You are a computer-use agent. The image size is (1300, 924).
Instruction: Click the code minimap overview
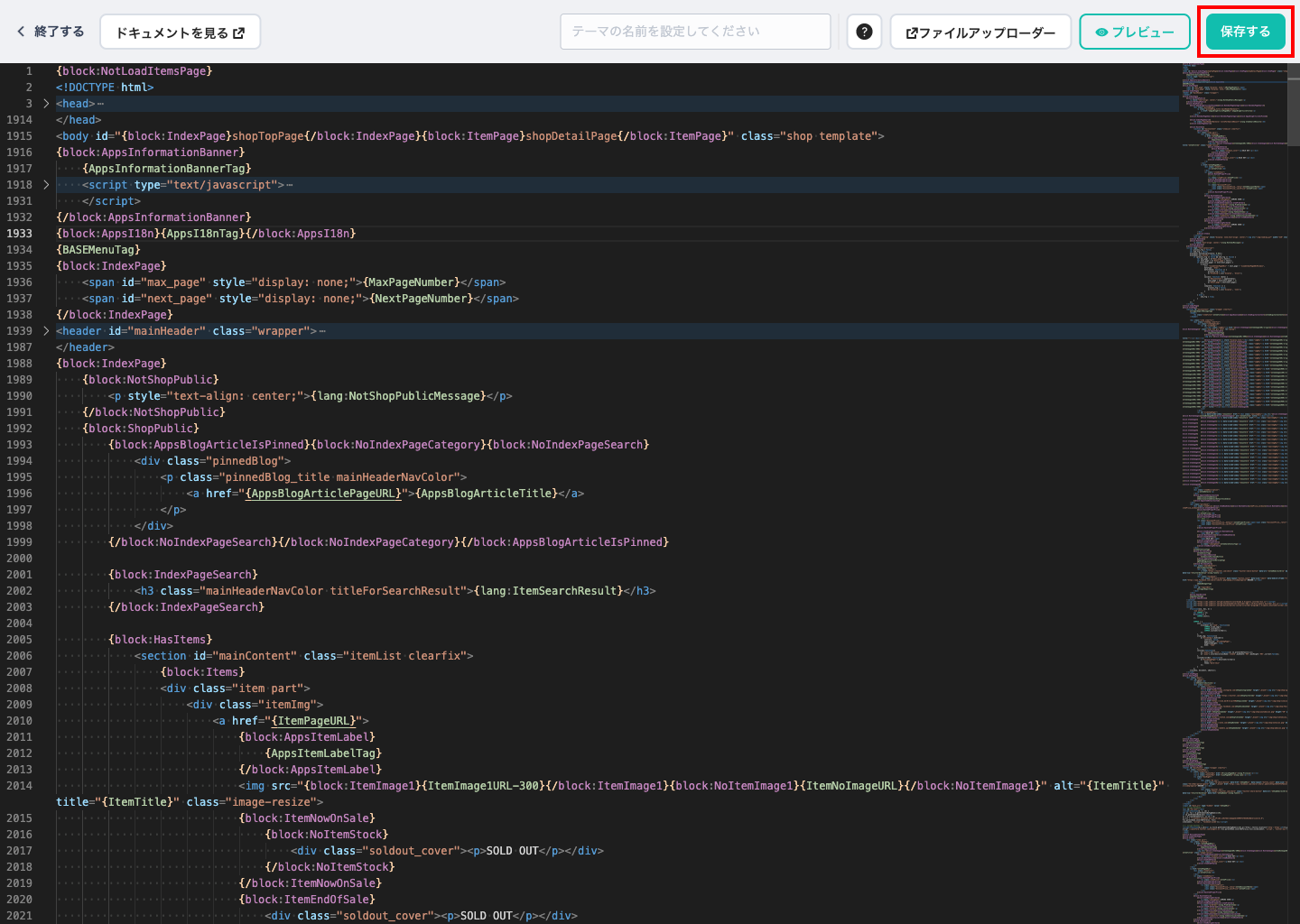[x=1233, y=494]
